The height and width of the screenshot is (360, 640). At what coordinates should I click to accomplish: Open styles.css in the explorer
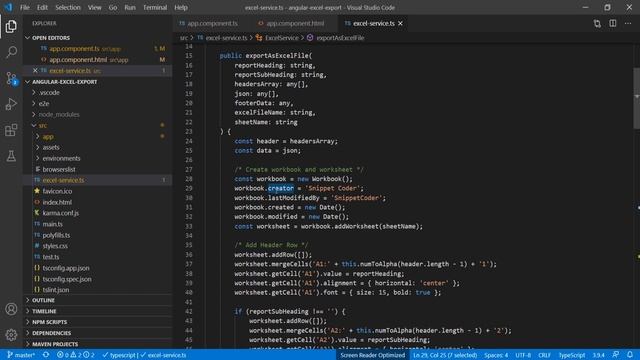click(x=55, y=246)
